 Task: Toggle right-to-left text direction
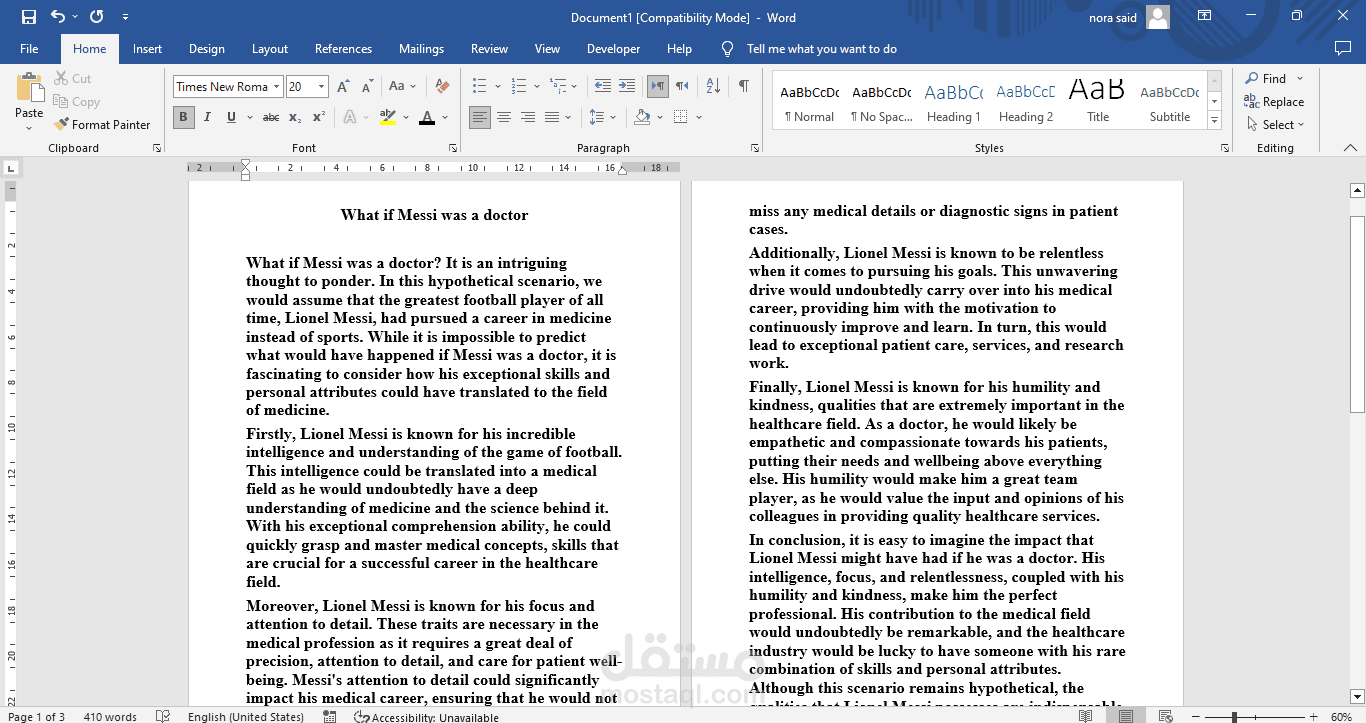coord(682,87)
